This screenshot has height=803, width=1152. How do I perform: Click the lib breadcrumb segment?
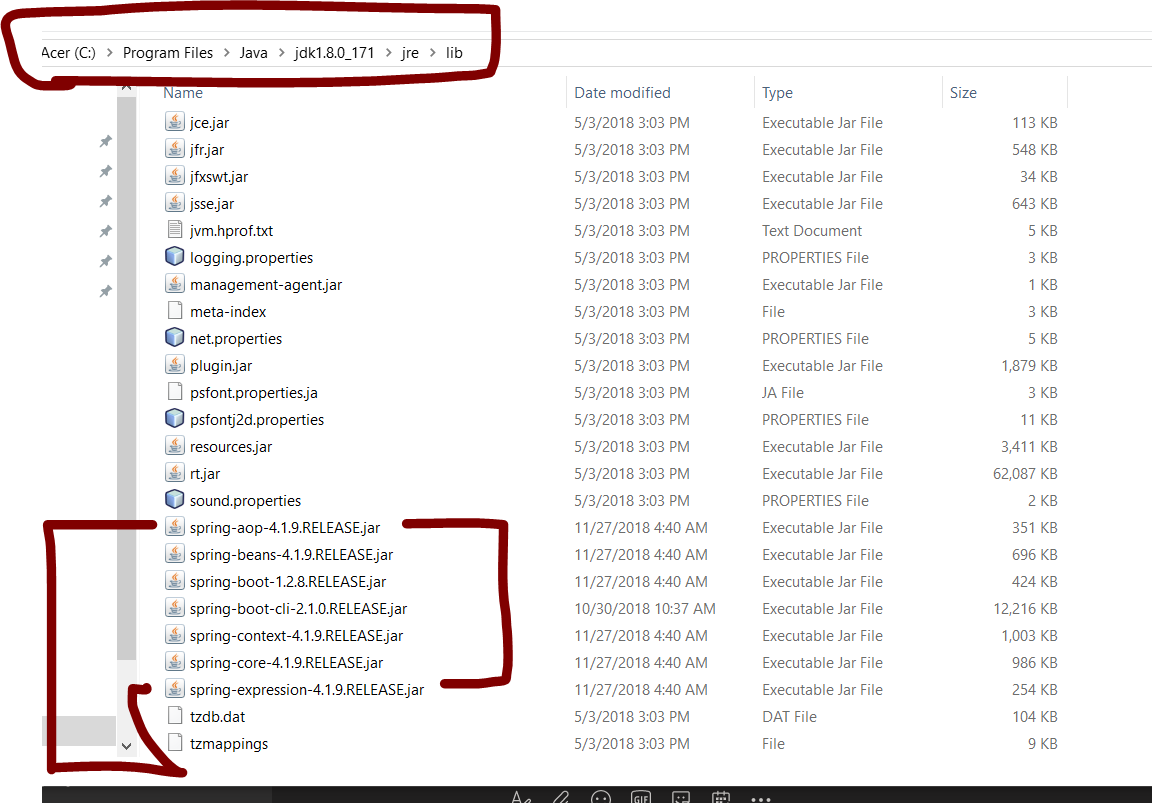coord(454,53)
